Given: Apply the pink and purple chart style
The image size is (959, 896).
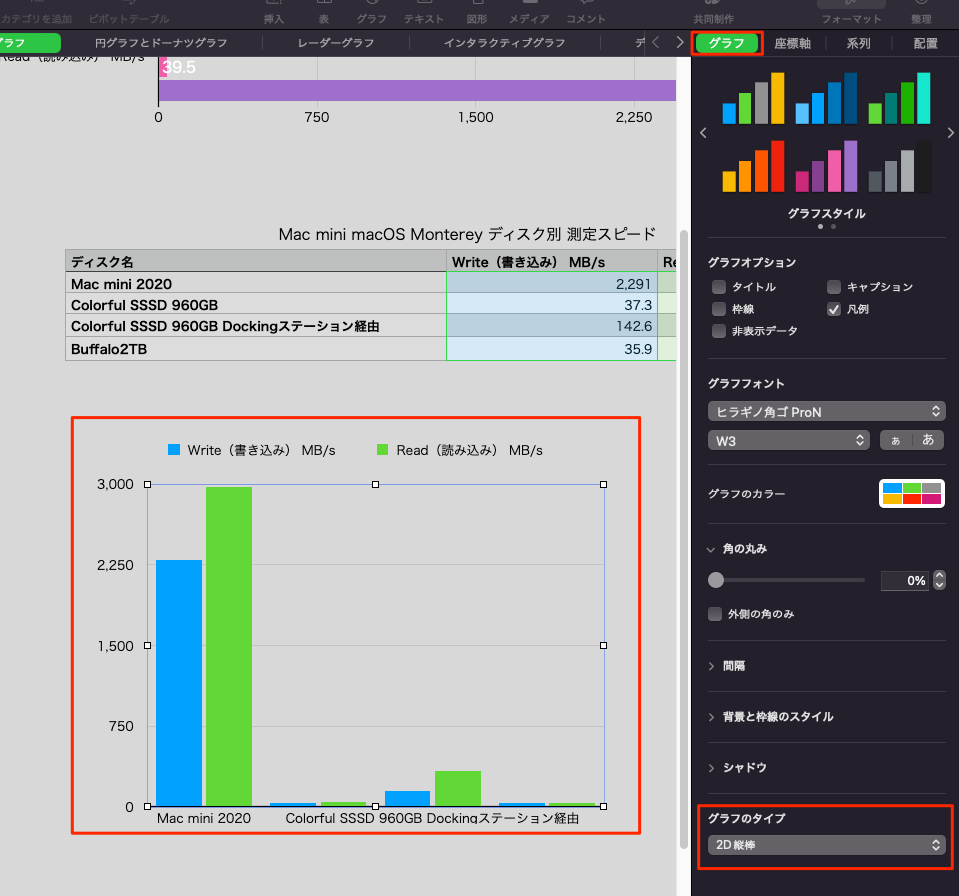Looking at the screenshot, I should click(x=826, y=166).
